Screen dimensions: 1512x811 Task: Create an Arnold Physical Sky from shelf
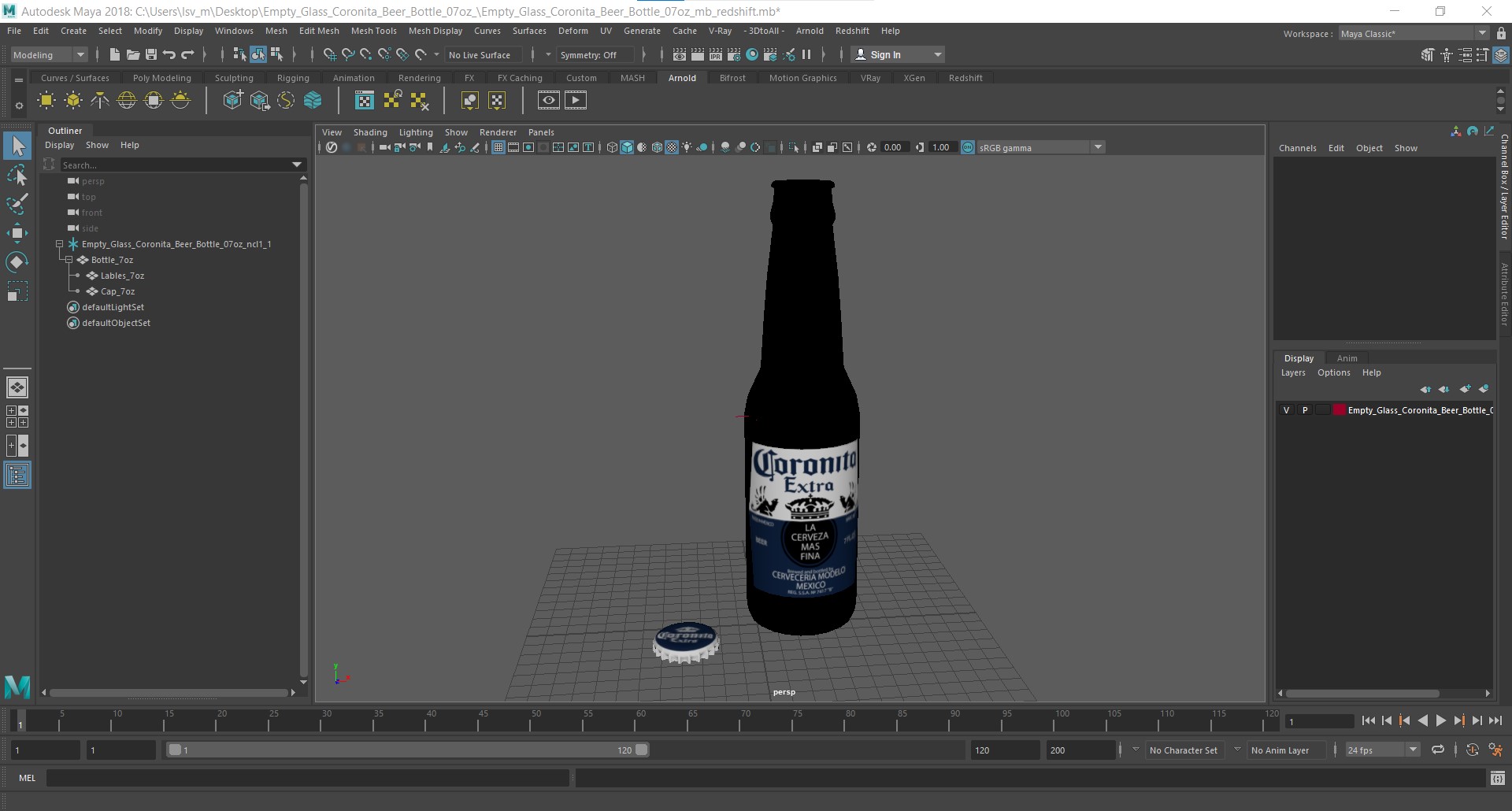click(180, 100)
